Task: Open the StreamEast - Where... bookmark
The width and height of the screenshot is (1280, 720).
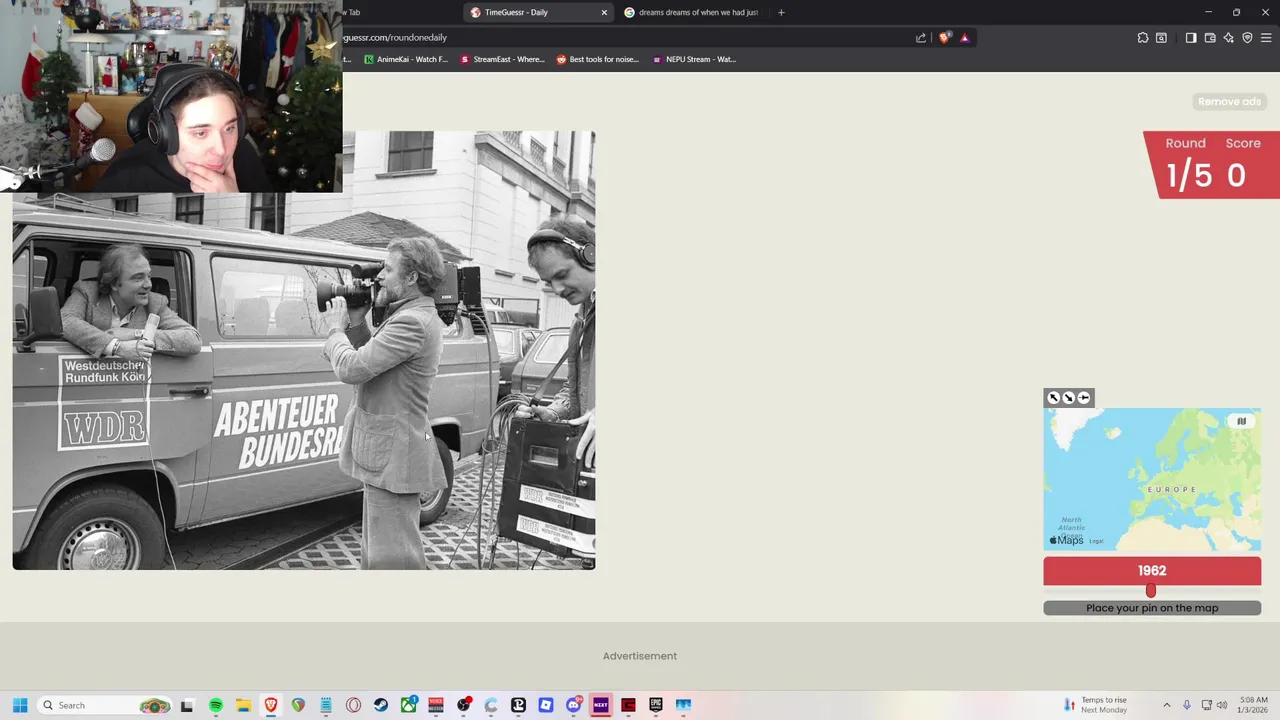Action: pyautogui.click(x=502, y=59)
